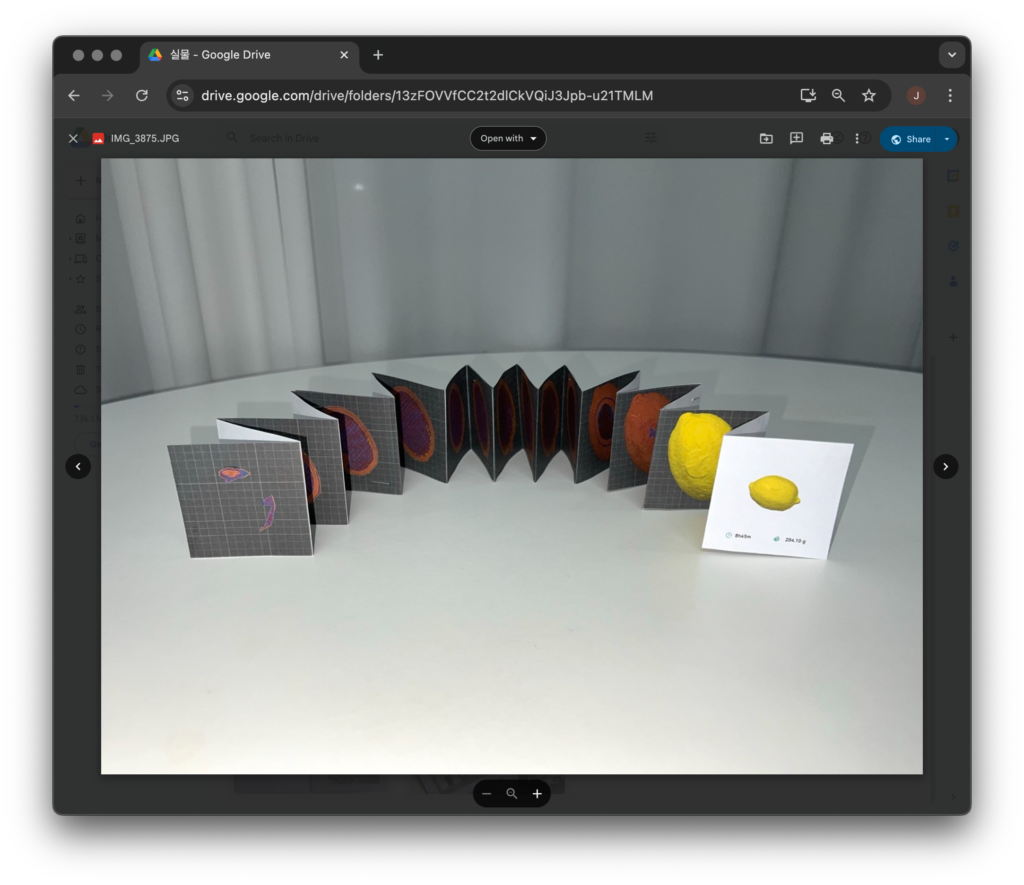Open a new browser tab
1024x885 pixels.
click(378, 55)
